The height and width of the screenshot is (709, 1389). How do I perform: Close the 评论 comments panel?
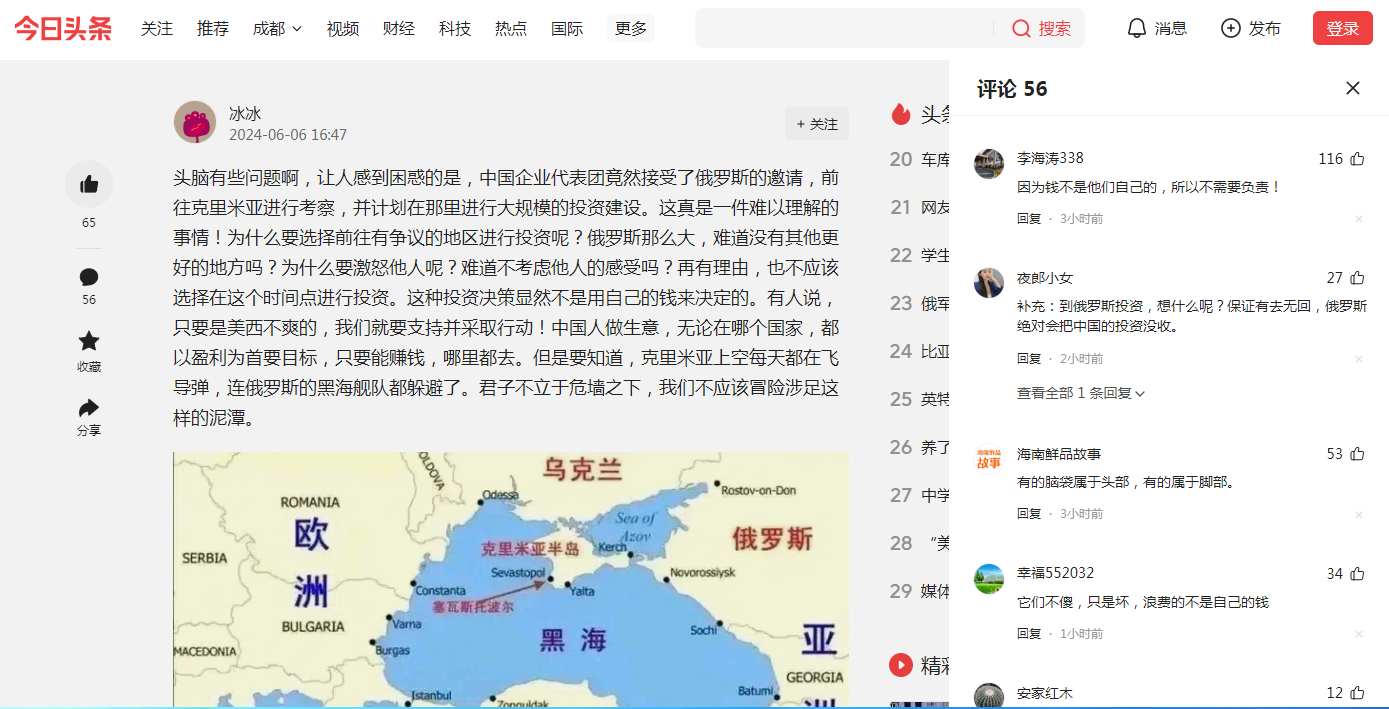pyautogui.click(x=1353, y=88)
